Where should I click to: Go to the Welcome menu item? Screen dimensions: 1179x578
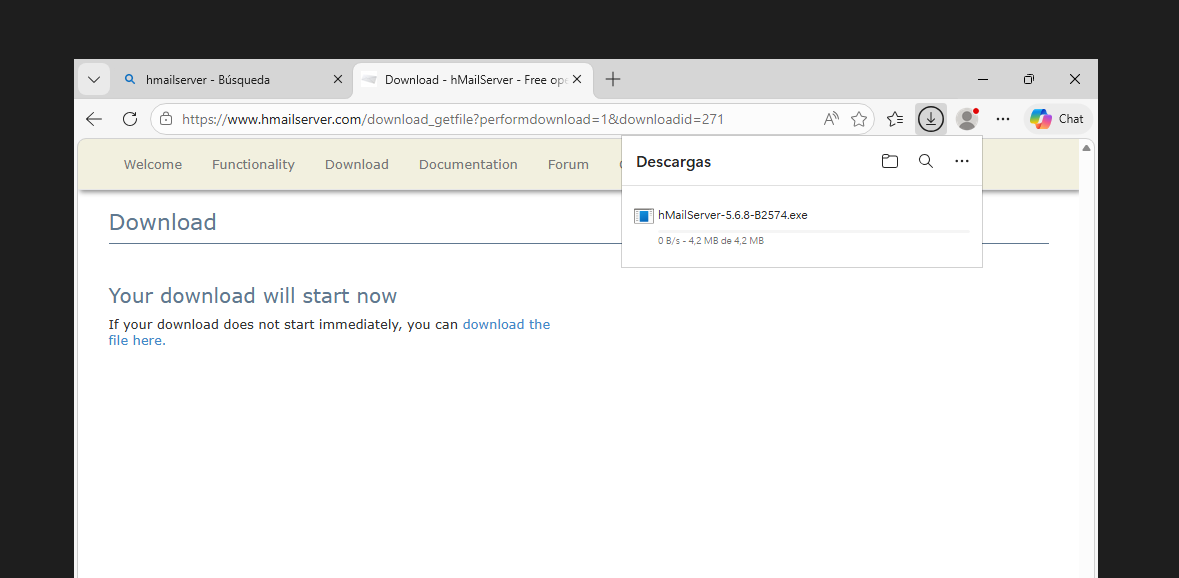pyautogui.click(x=153, y=165)
